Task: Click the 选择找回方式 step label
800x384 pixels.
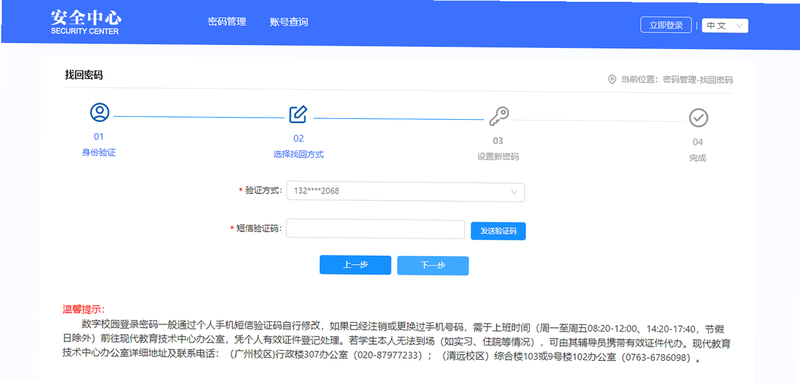Action: point(298,155)
